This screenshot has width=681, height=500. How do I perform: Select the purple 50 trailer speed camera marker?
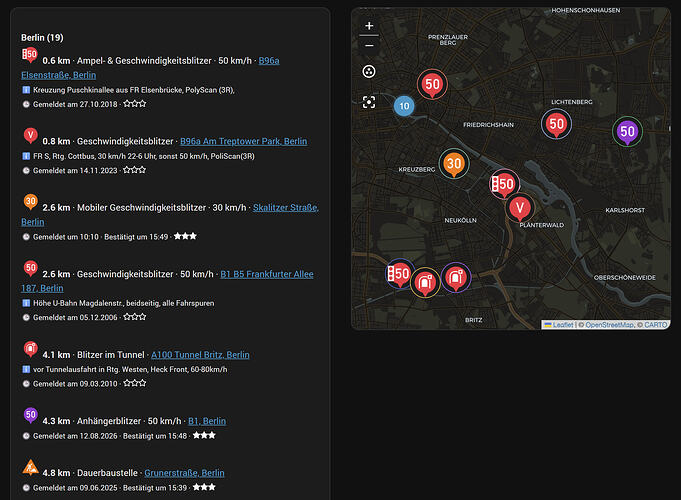[x=627, y=132]
